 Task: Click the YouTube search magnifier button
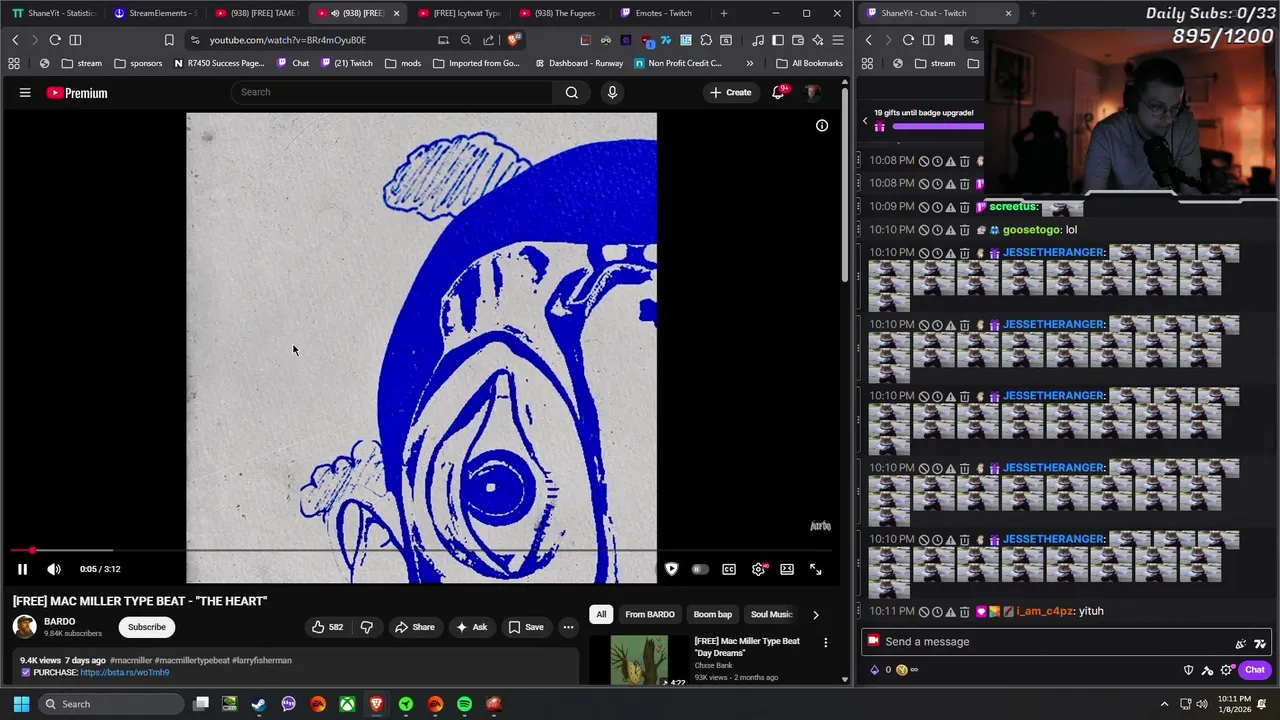click(x=571, y=92)
